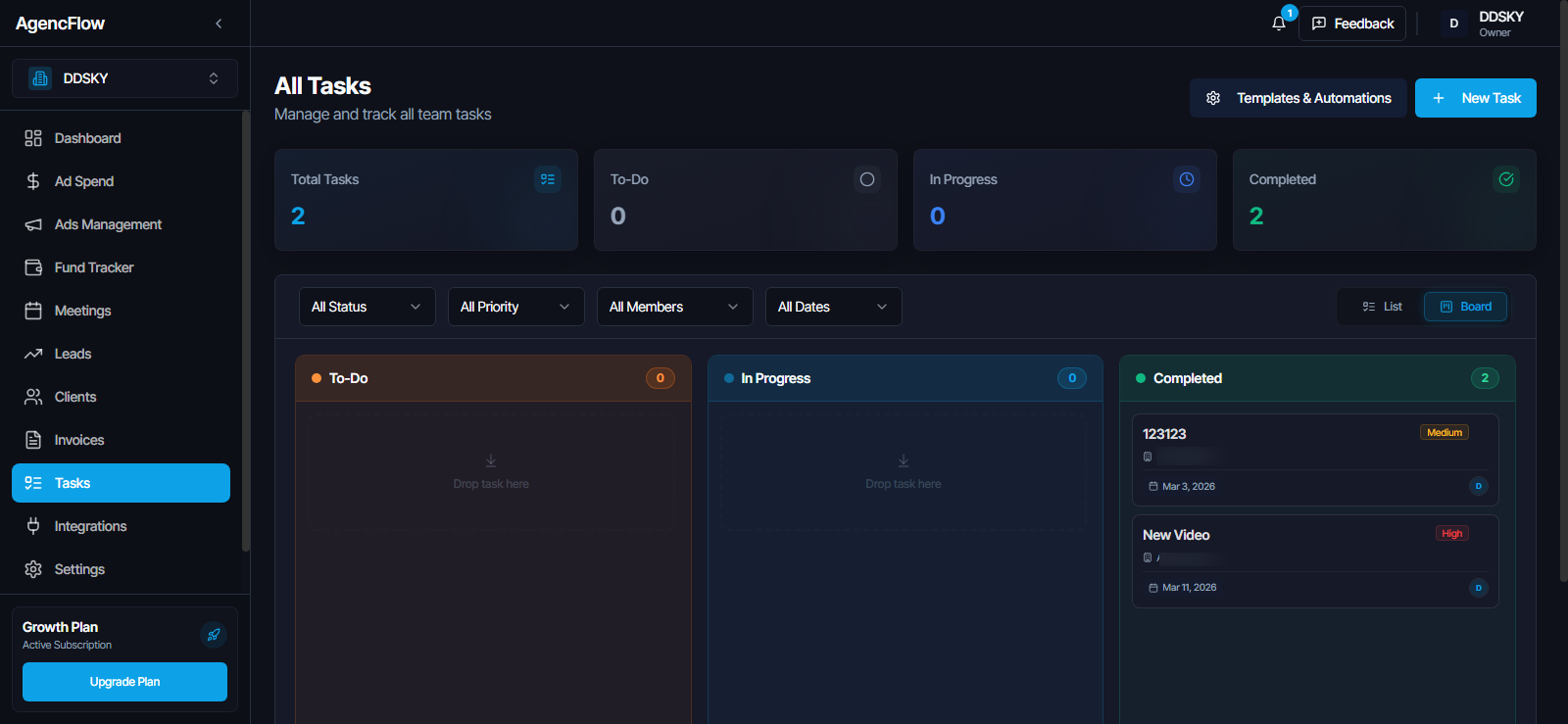Click the Leads trend arrow icon
1568x724 pixels.
point(33,354)
